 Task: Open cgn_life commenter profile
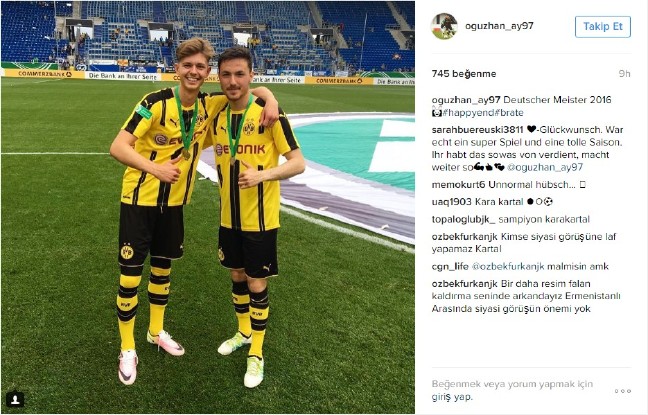pyautogui.click(x=450, y=267)
